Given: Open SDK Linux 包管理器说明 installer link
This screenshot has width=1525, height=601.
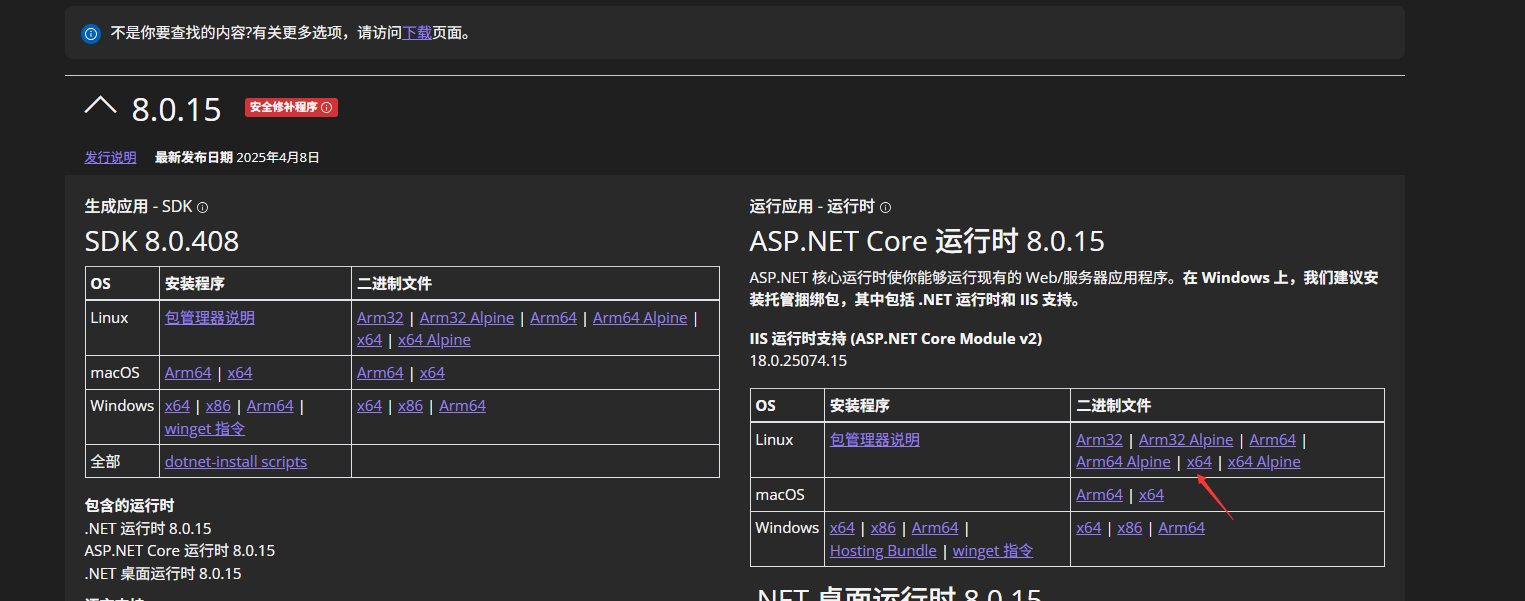Looking at the screenshot, I should (x=210, y=317).
